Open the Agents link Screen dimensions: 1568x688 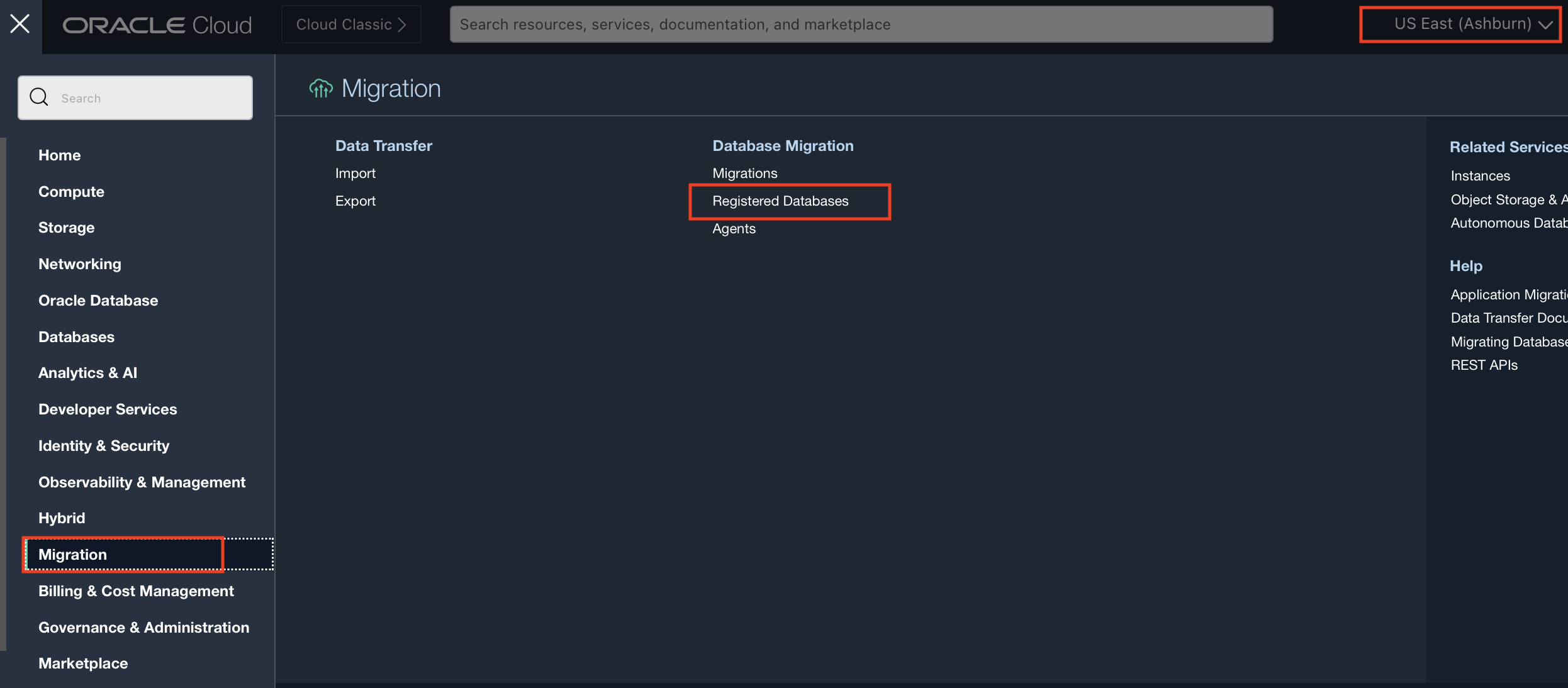[734, 228]
